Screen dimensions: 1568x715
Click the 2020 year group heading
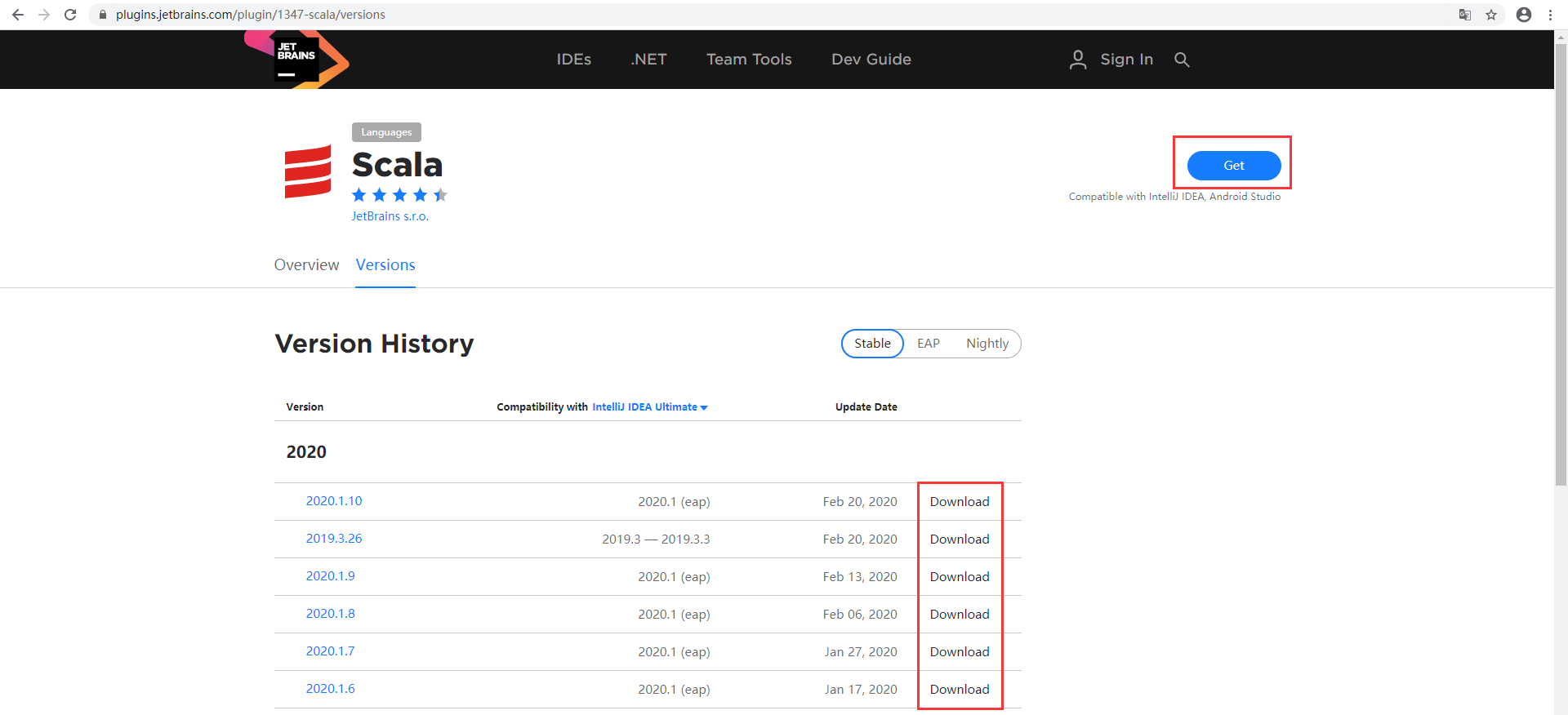pyautogui.click(x=306, y=452)
